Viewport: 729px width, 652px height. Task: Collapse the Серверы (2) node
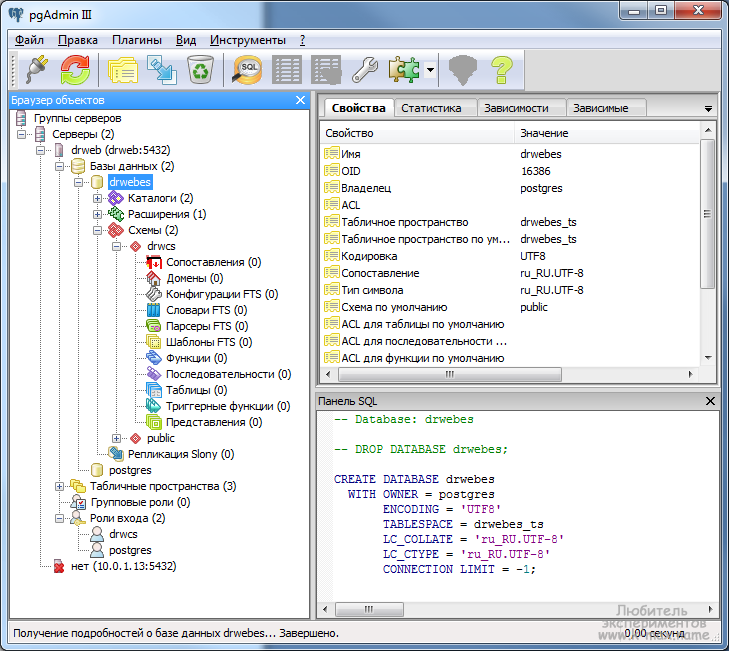click(x=21, y=134)
